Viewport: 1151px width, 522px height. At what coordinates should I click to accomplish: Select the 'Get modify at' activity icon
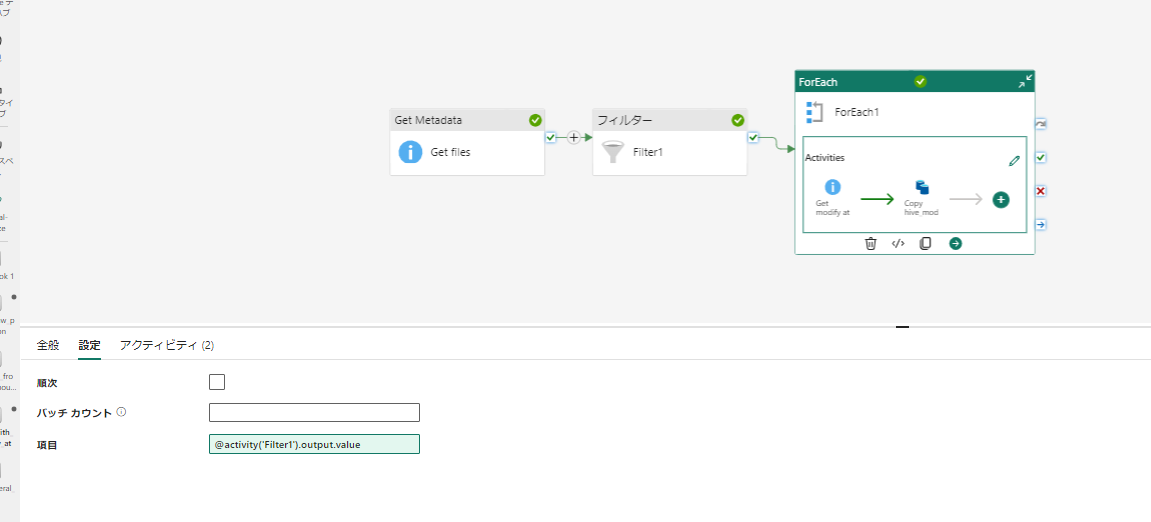(833, 187)
